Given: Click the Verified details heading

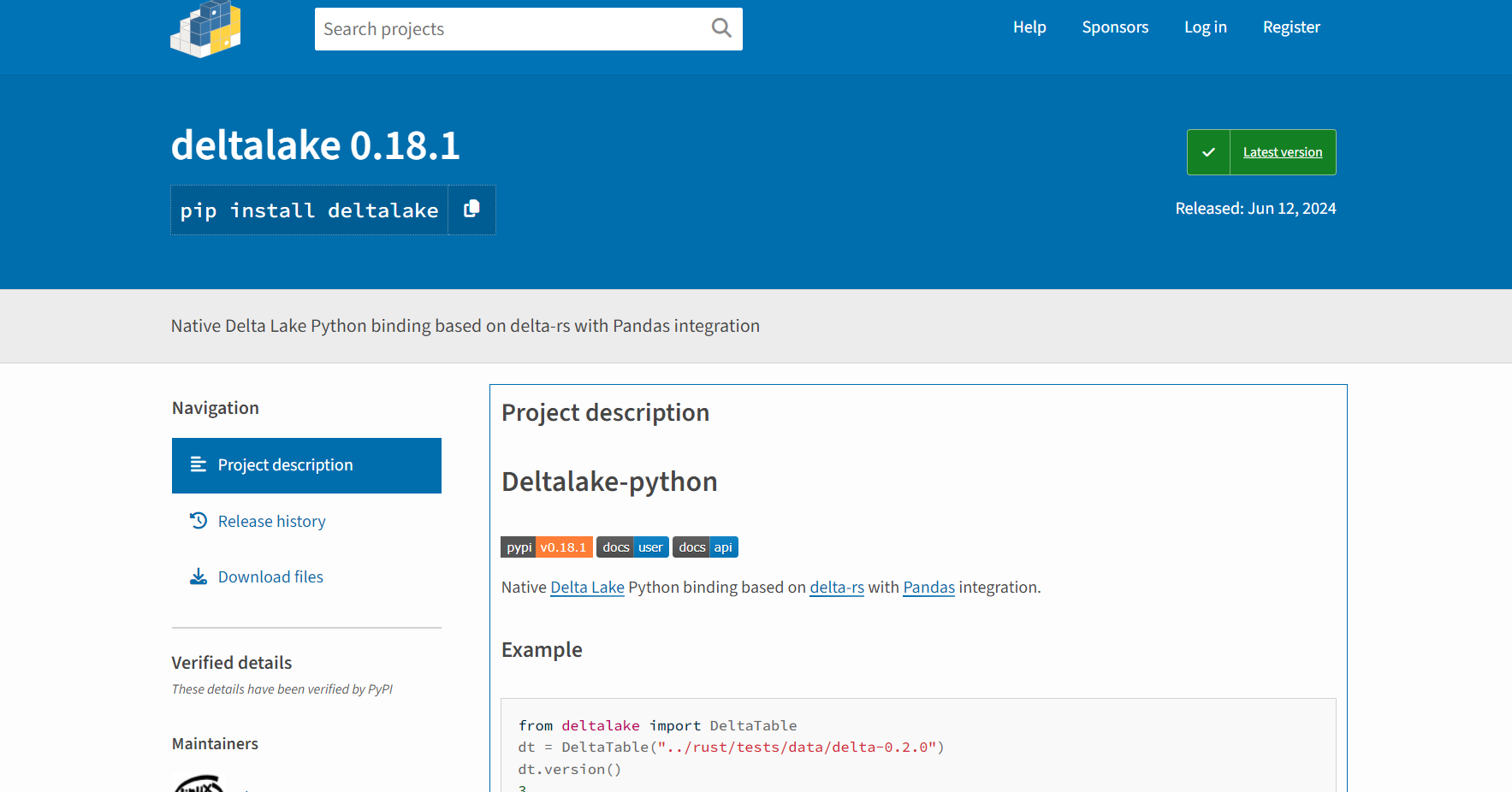Looking at the screenshot, I should point(232,663).
